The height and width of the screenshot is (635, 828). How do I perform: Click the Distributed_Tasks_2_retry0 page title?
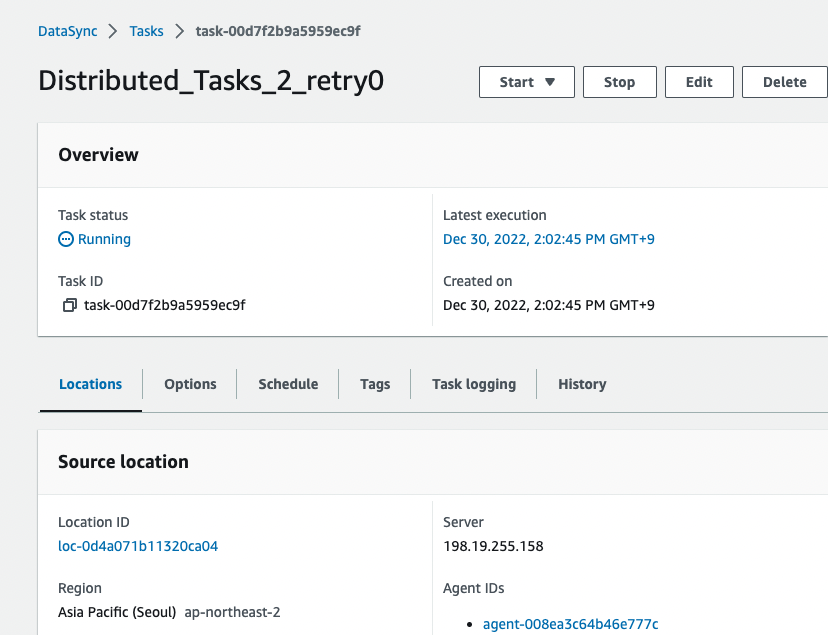coord(211,81)
